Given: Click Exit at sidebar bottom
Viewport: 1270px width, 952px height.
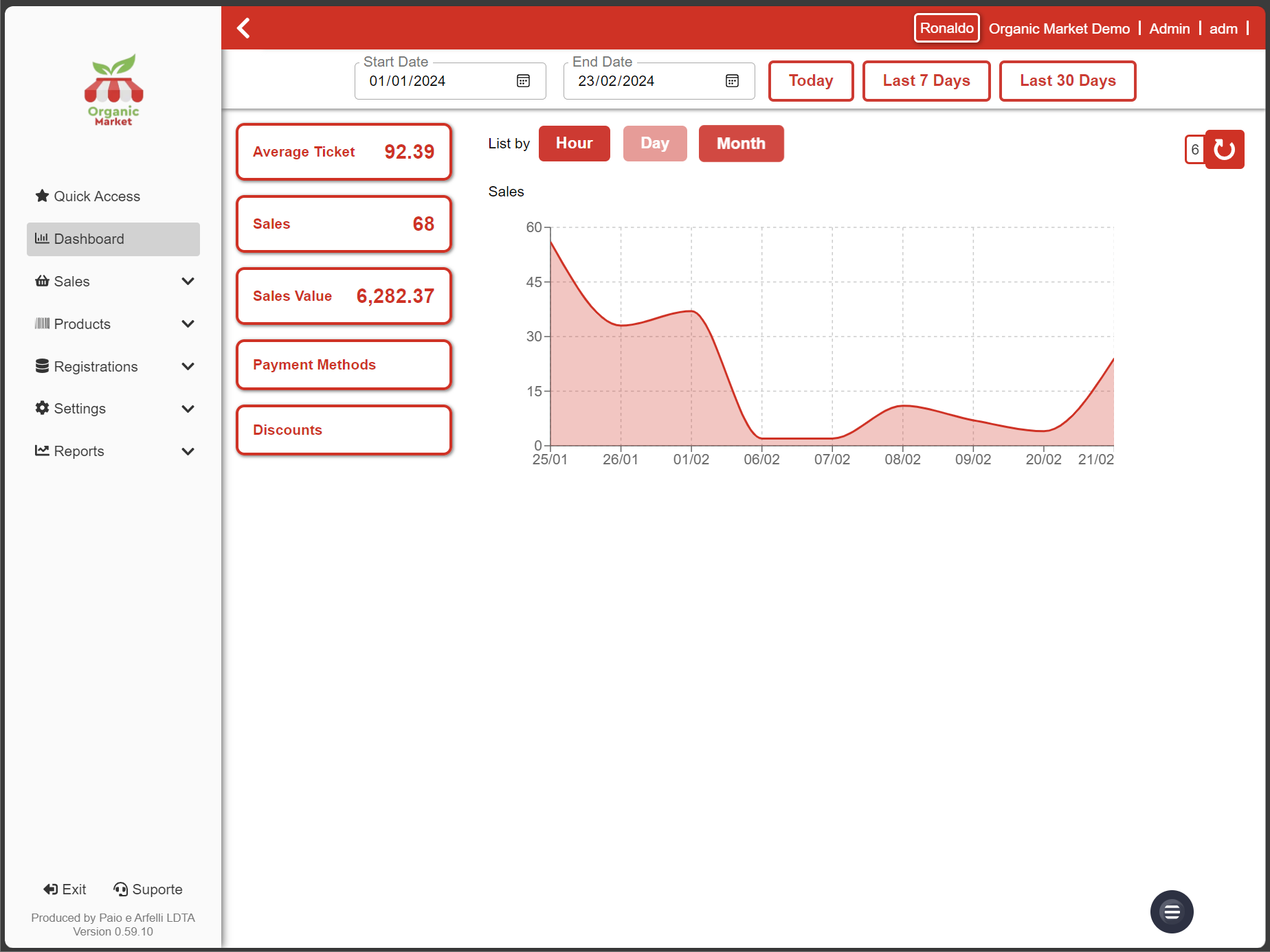Looking at the screenshot, I should [x=65, y=889].
